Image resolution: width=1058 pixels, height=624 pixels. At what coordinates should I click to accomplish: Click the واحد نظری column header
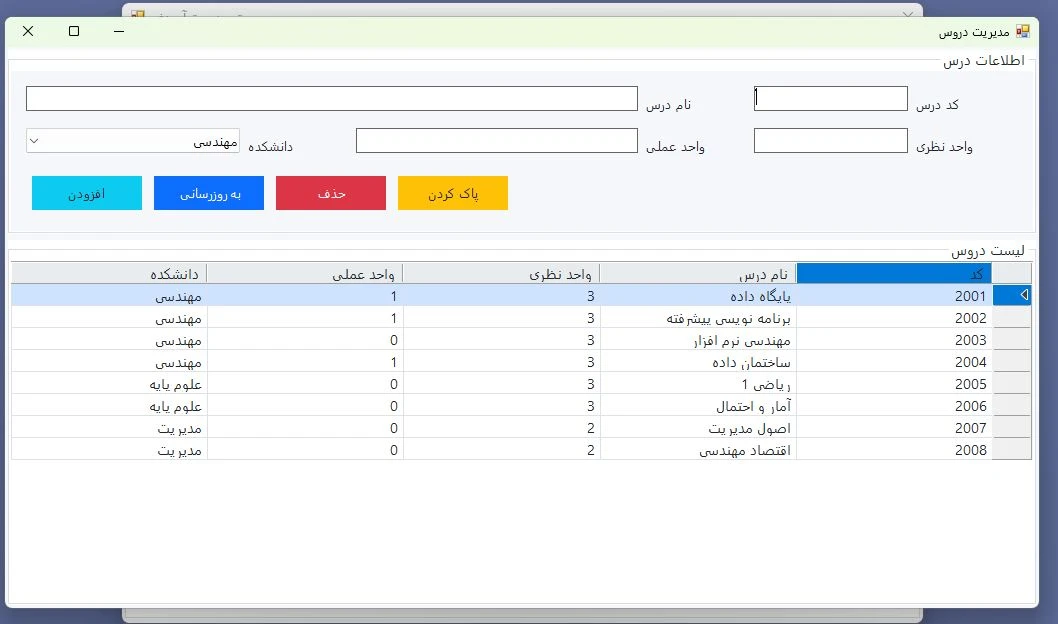501,273
